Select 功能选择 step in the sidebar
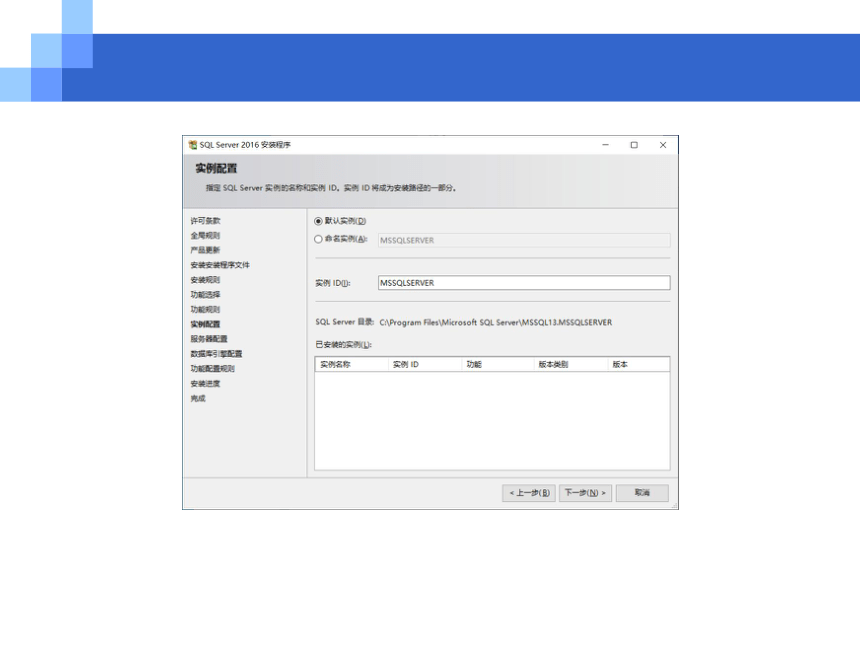Image resolution: width=860 pixels, height=645 pixels. 205,295
